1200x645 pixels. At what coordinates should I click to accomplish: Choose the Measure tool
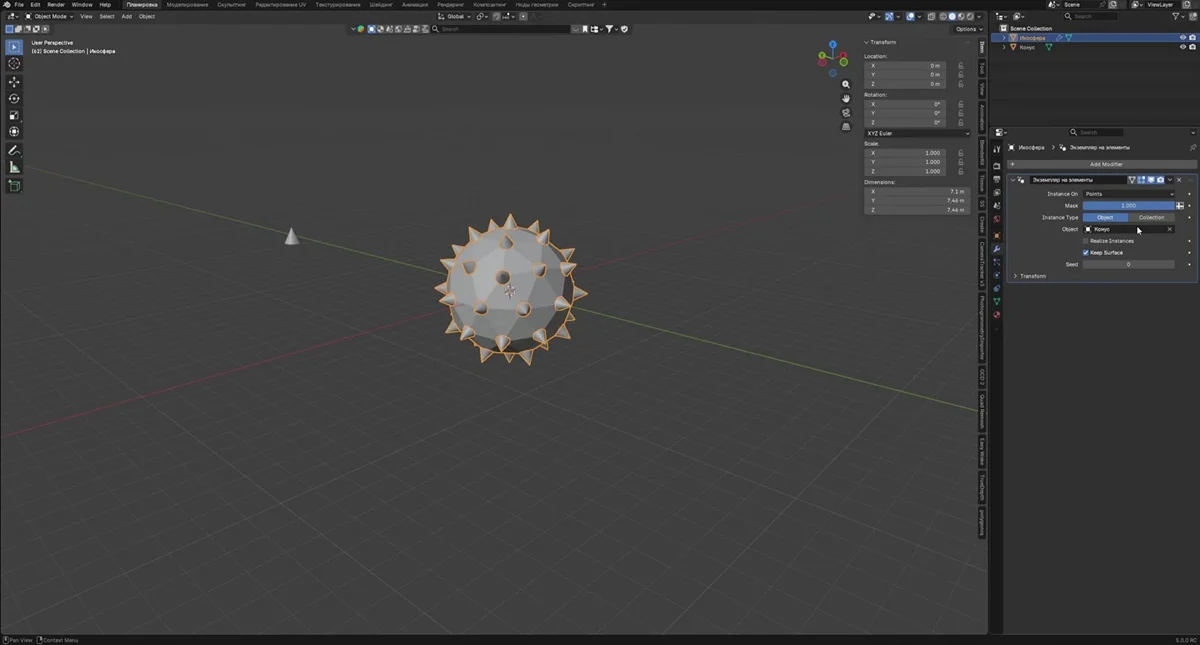[x=14, y=167]
